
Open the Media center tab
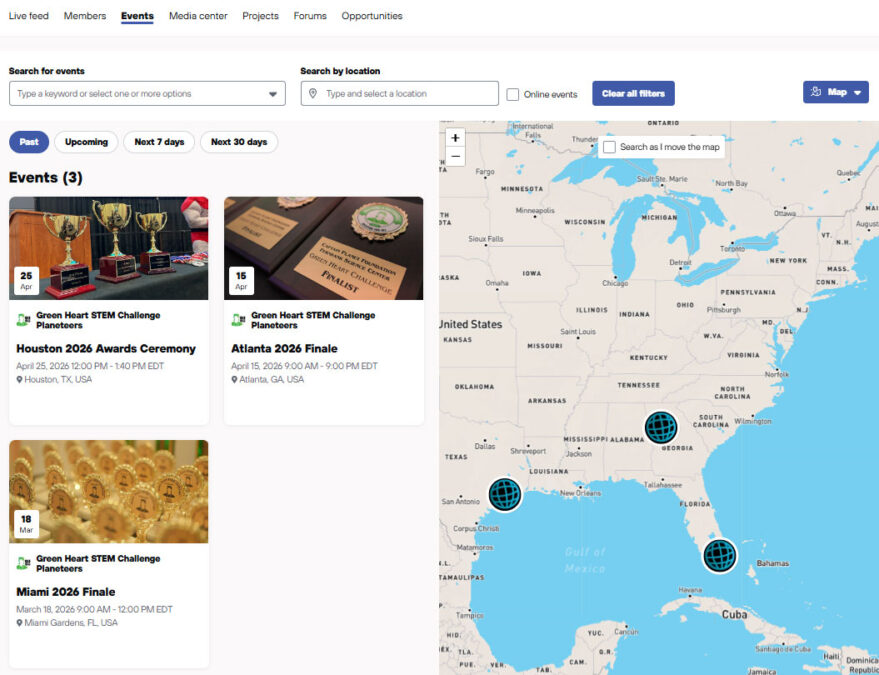tap(198, 16)
